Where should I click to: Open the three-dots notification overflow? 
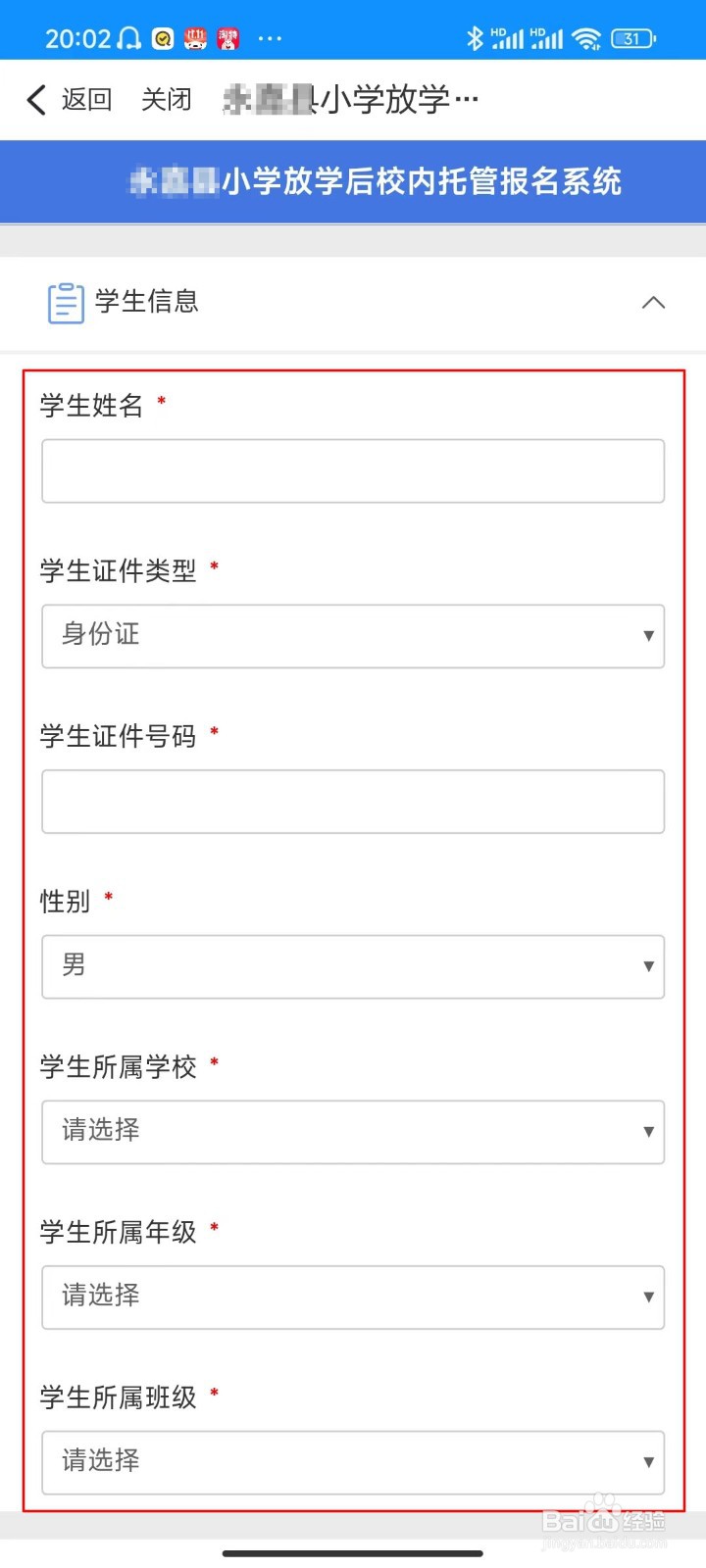[270, 38]
